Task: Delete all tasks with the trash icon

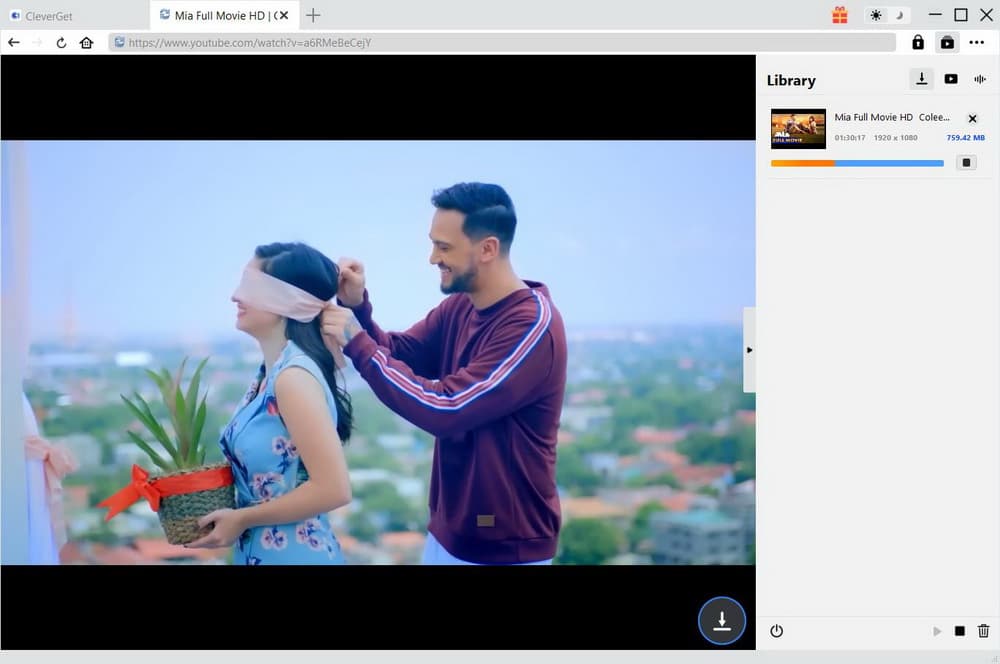Action: (983, 631)
